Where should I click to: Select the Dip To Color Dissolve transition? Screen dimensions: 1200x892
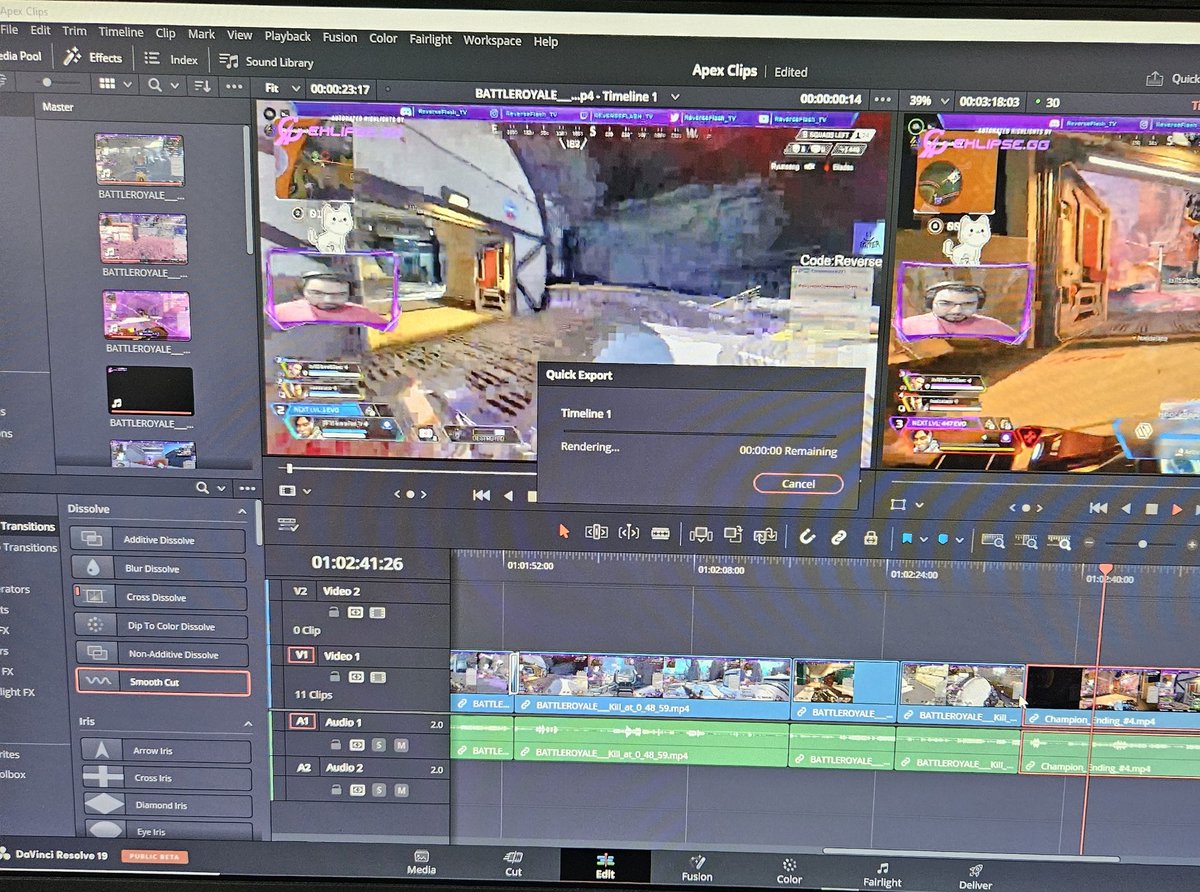click(x=160, y=626)
